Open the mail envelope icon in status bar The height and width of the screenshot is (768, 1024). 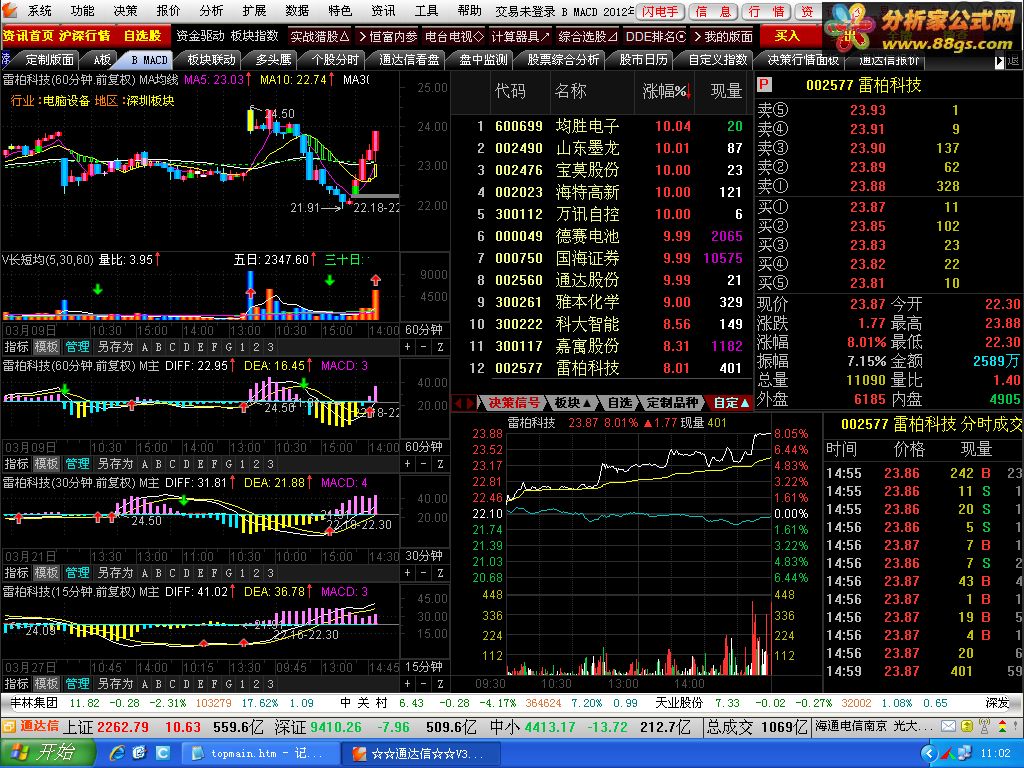click(x=948, y=726)
